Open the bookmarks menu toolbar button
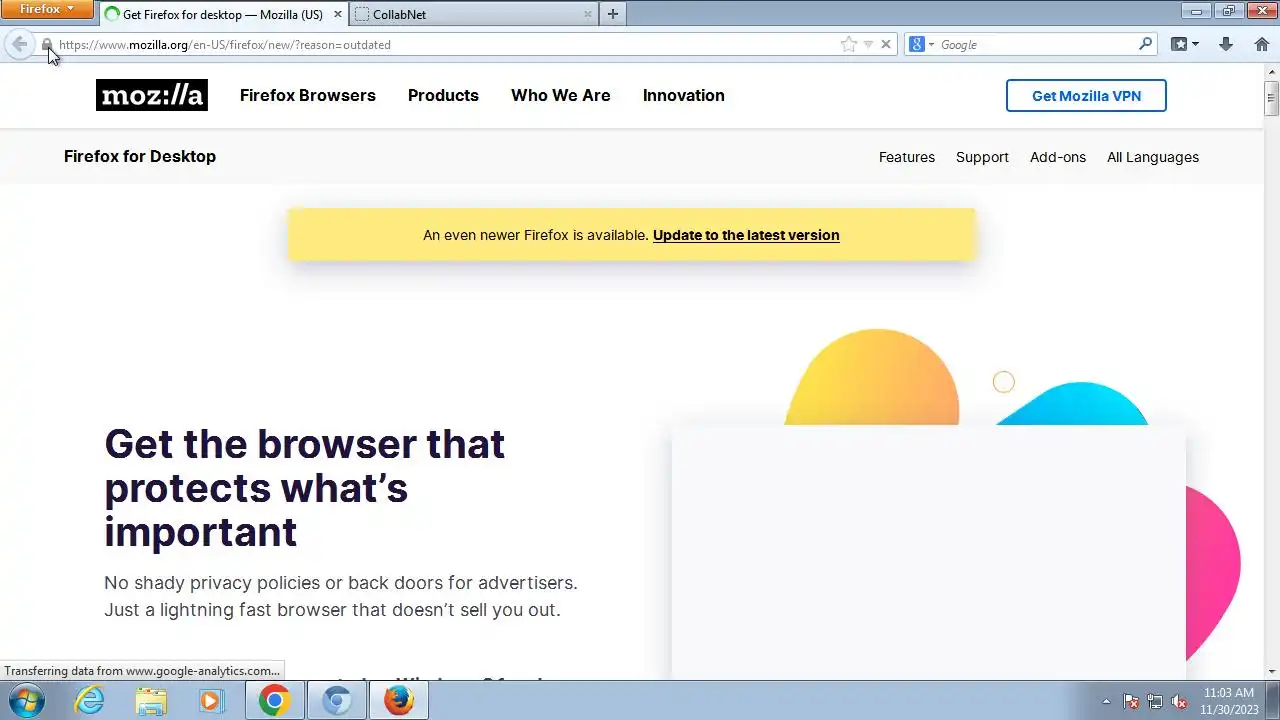The image size is (1280, 720). point(1185,44)
